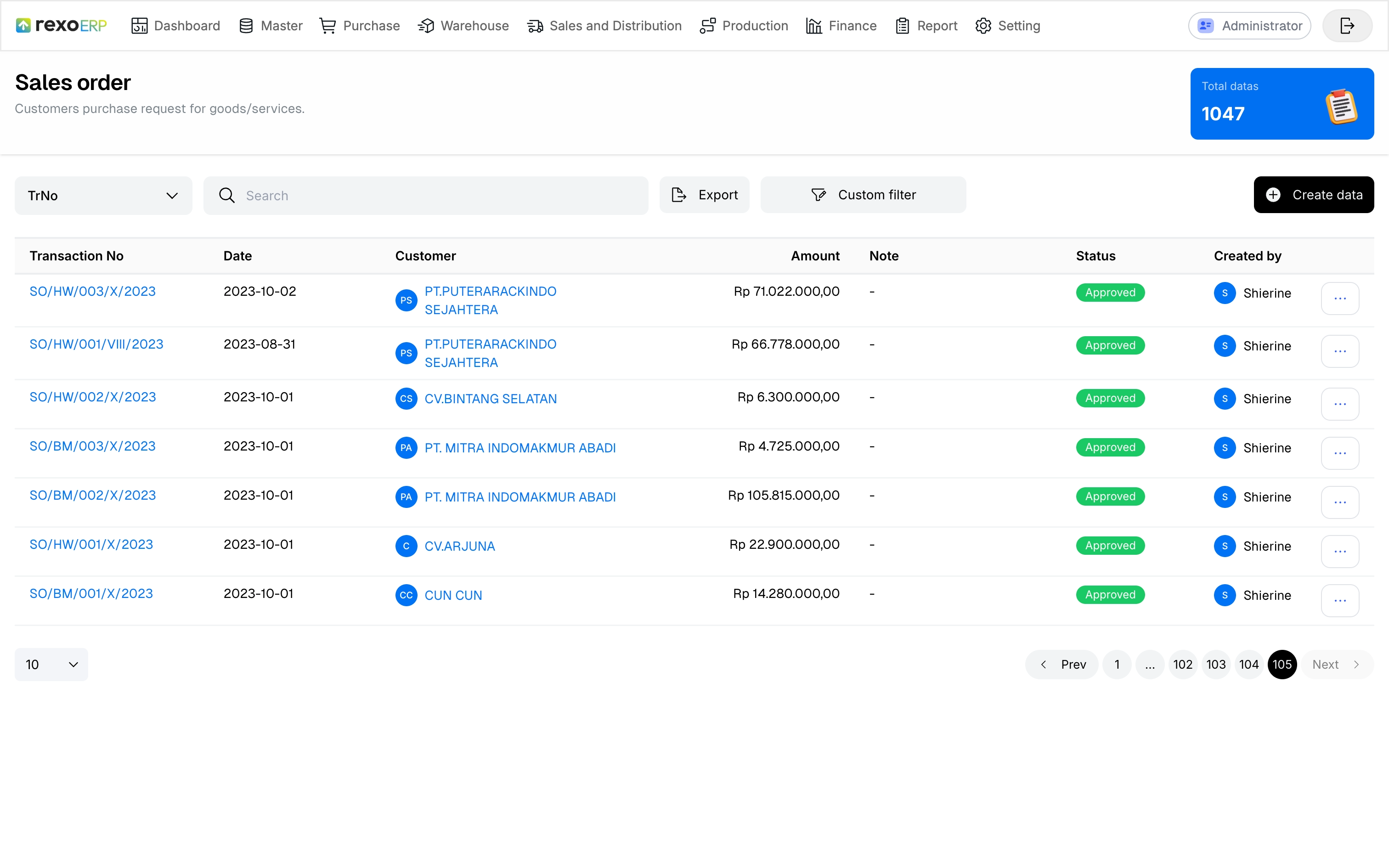This screenshot has height=868, width=1389.
Task: Go to previous page with Prev
Action: point(1062,665)
